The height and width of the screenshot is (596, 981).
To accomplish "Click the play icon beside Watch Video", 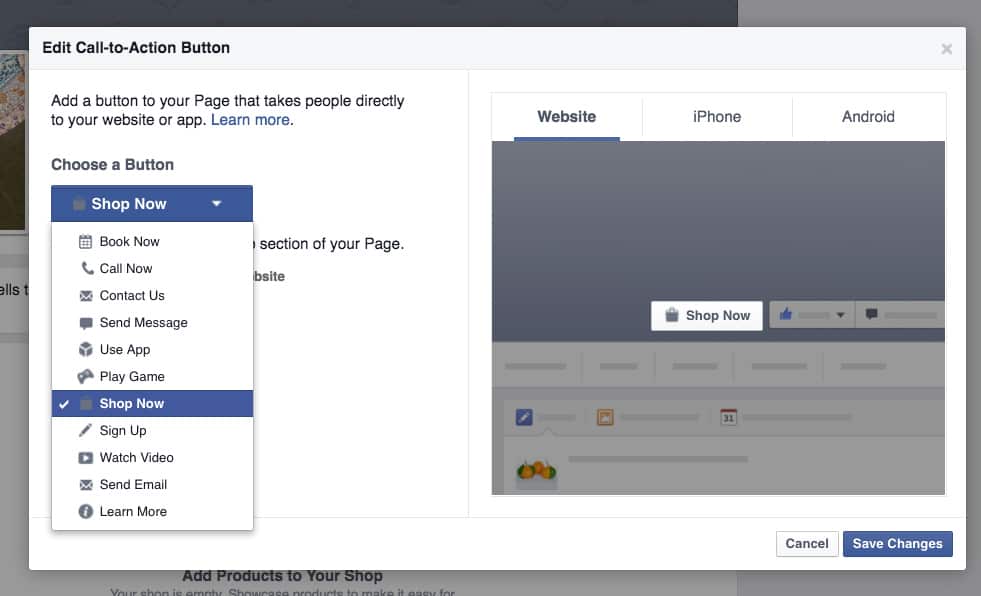I will point(86,458).
